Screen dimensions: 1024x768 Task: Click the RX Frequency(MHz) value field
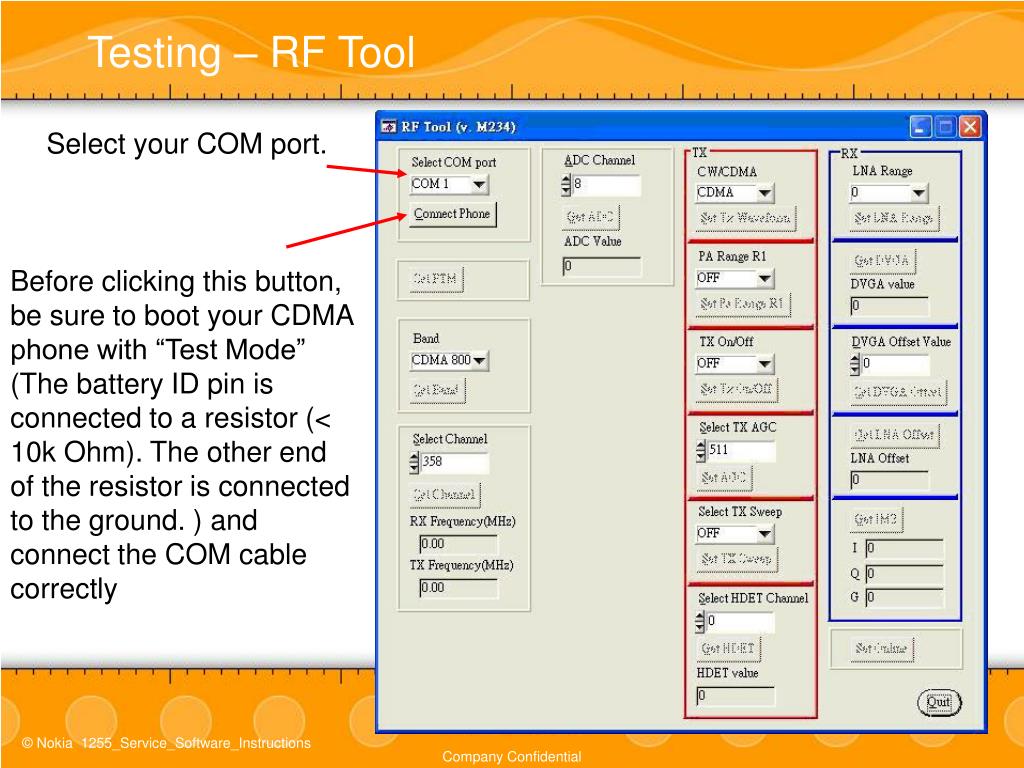pyautogui.click(x=458, y=544)
